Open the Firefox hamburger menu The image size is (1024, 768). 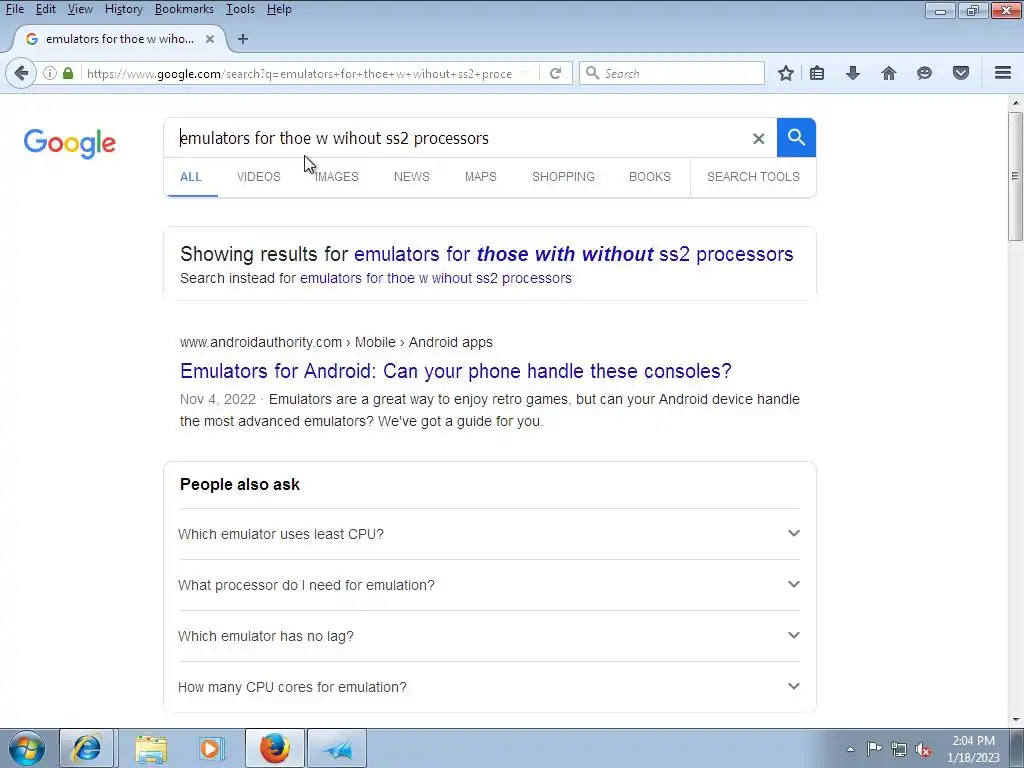1003,73
